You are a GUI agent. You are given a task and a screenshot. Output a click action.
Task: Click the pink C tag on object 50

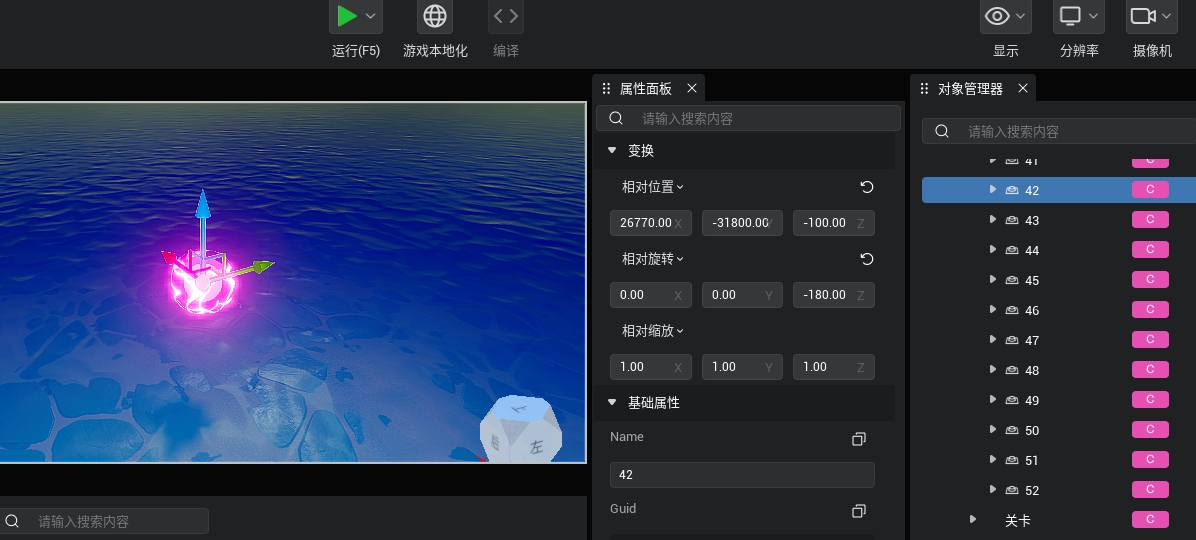click(x=1150, y=429)
